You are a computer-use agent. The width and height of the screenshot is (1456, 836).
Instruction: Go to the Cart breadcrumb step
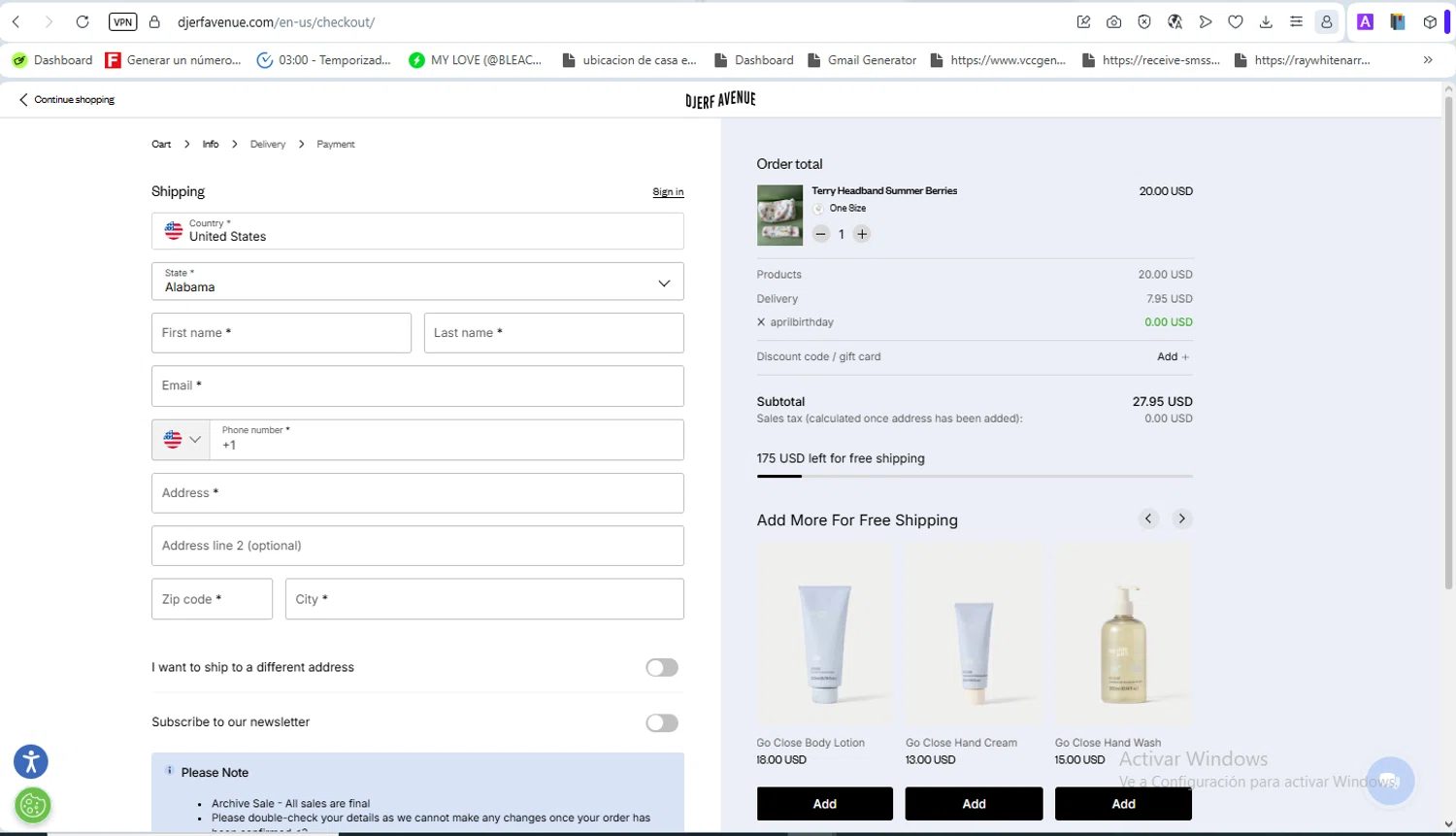point(161,144)
